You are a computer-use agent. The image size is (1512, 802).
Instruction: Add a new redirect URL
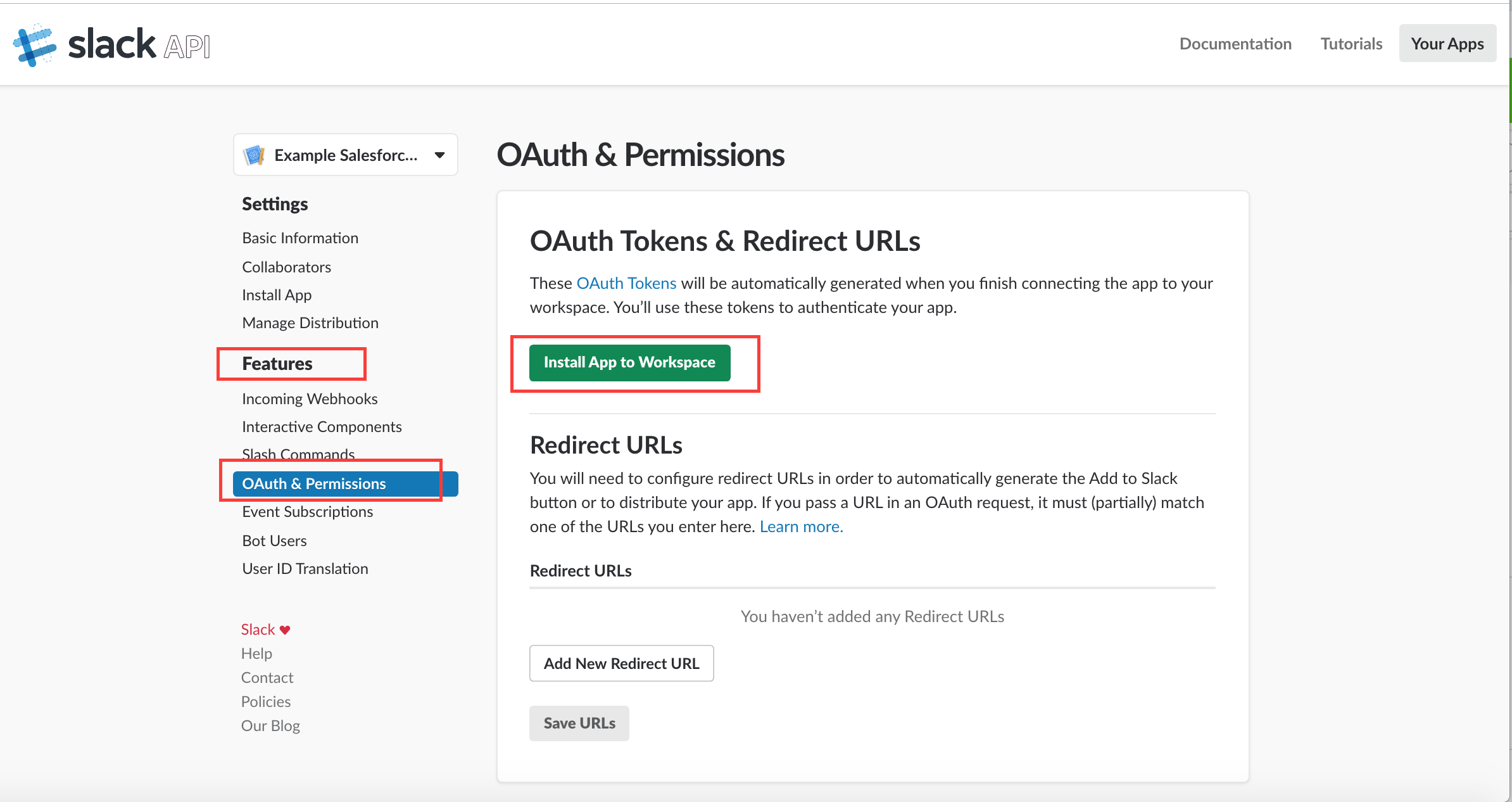coord(621,663)
